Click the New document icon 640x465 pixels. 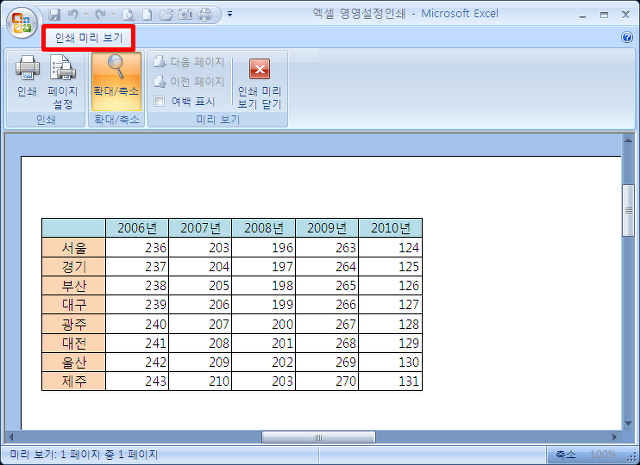147,15
